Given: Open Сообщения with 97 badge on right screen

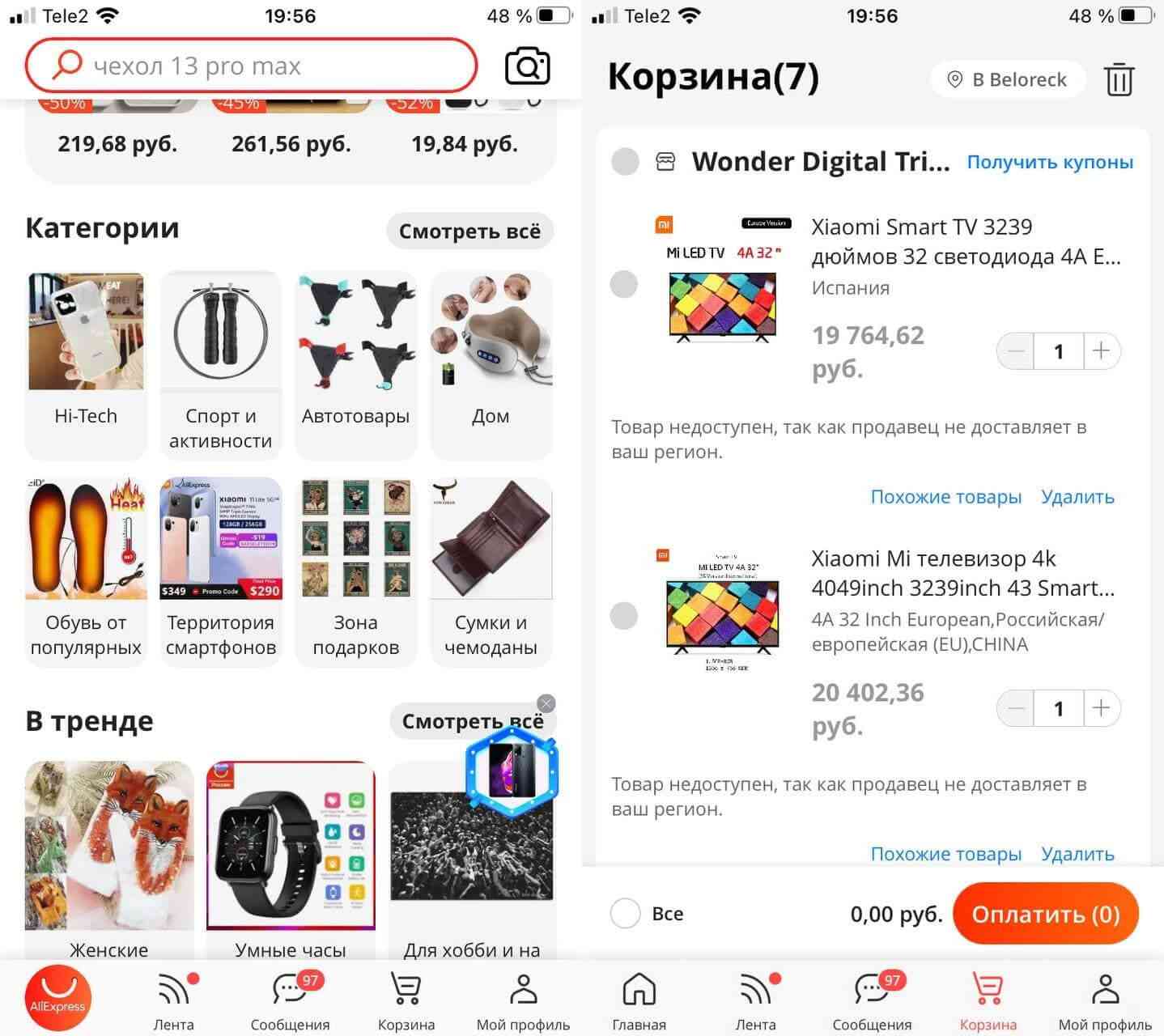Looking at the screenshot, I should tap(872, 1001).
